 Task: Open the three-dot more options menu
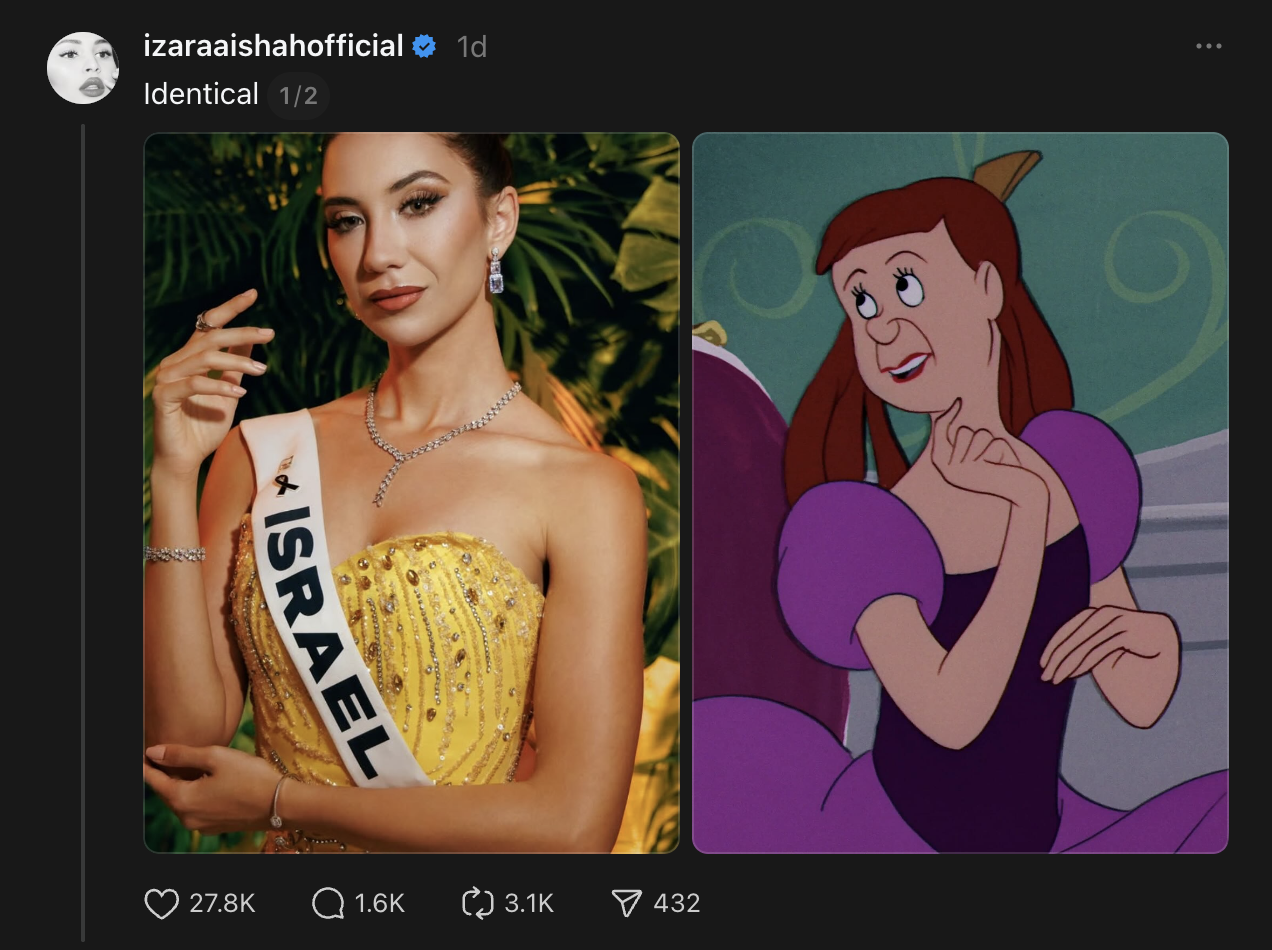click(x=1208, y=47)
